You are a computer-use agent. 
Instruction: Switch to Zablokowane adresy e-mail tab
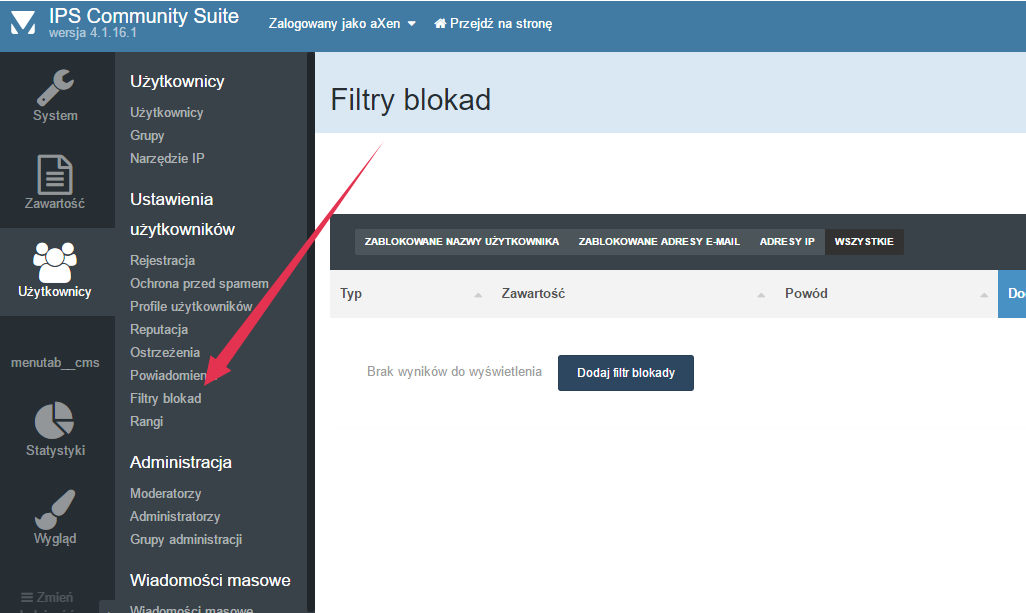[x=659, y=242]
